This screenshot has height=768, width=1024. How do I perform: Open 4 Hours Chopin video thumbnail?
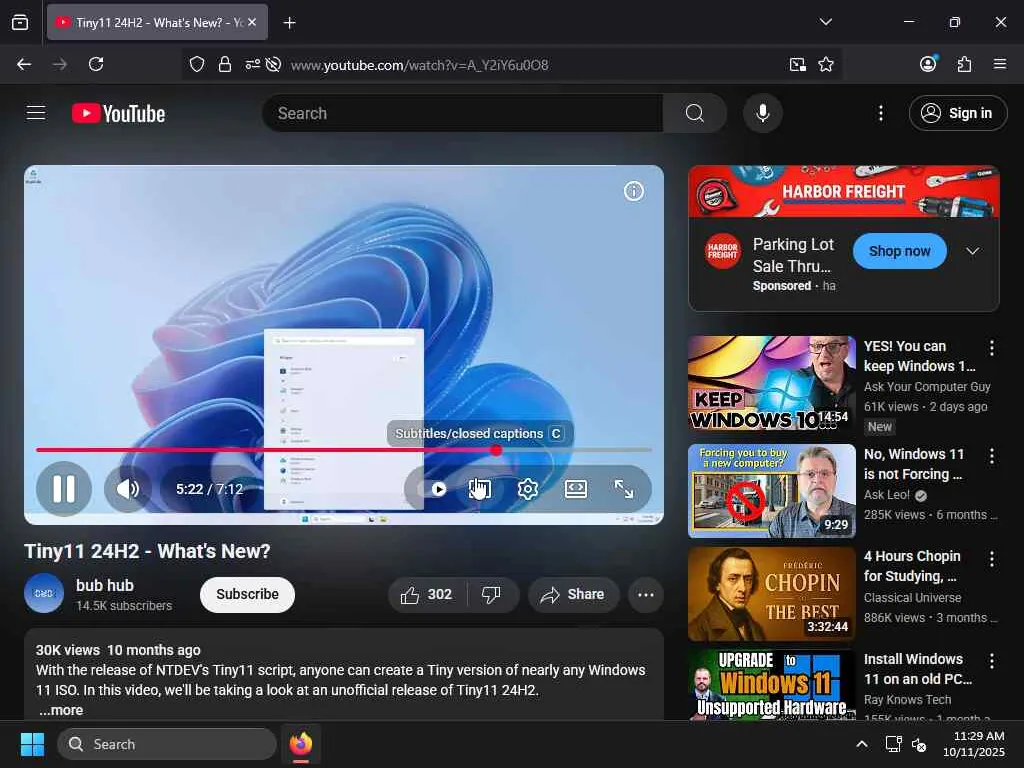pyautogui.click(x=772, y=594)
